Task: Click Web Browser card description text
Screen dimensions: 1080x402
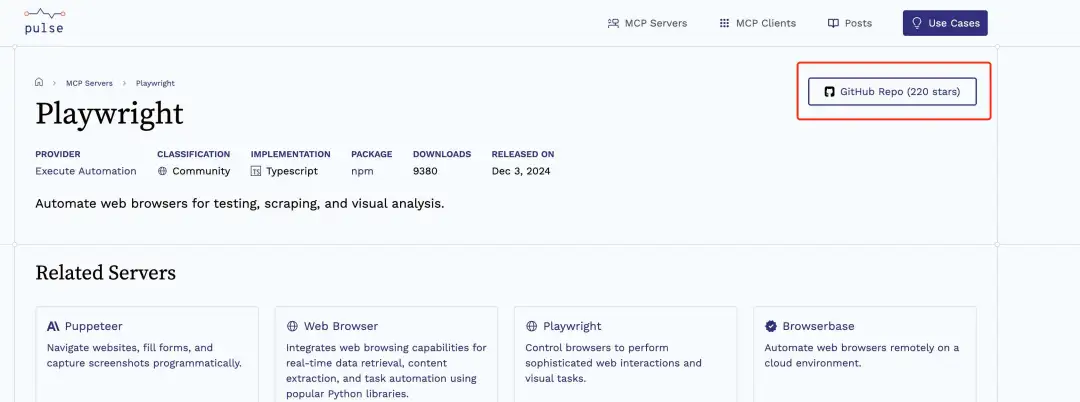Action: [x=386, y=370]
